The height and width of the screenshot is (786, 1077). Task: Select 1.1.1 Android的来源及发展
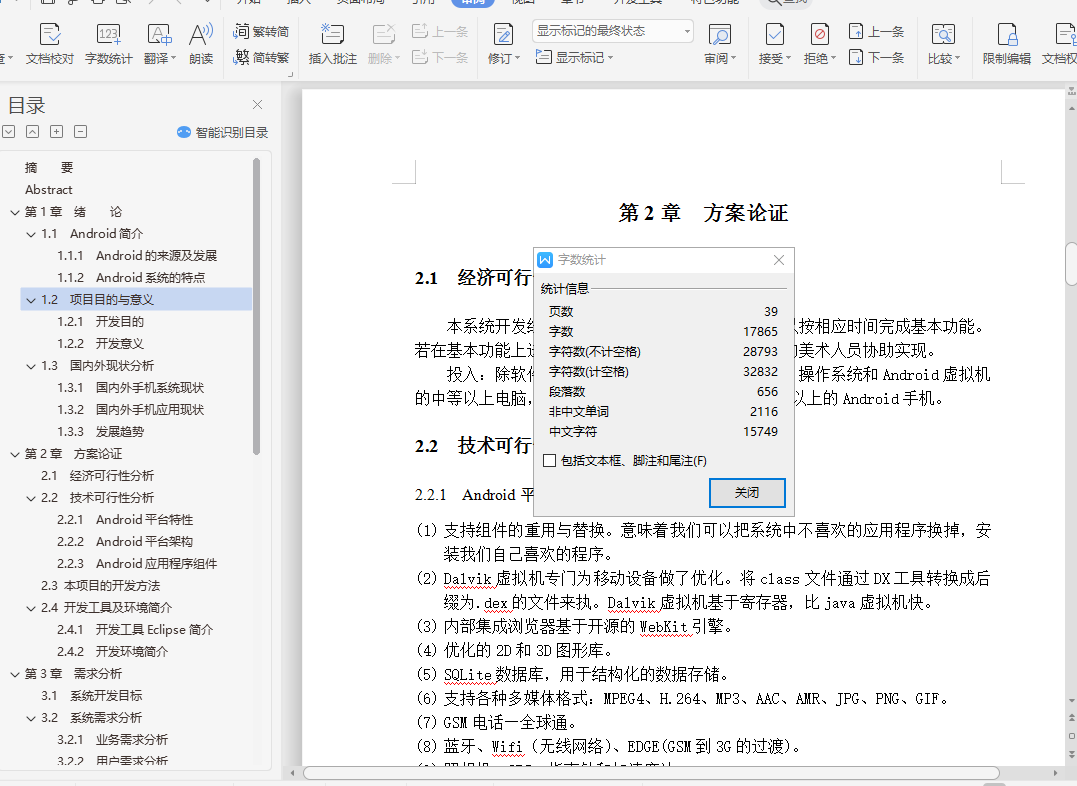point(137,256)
